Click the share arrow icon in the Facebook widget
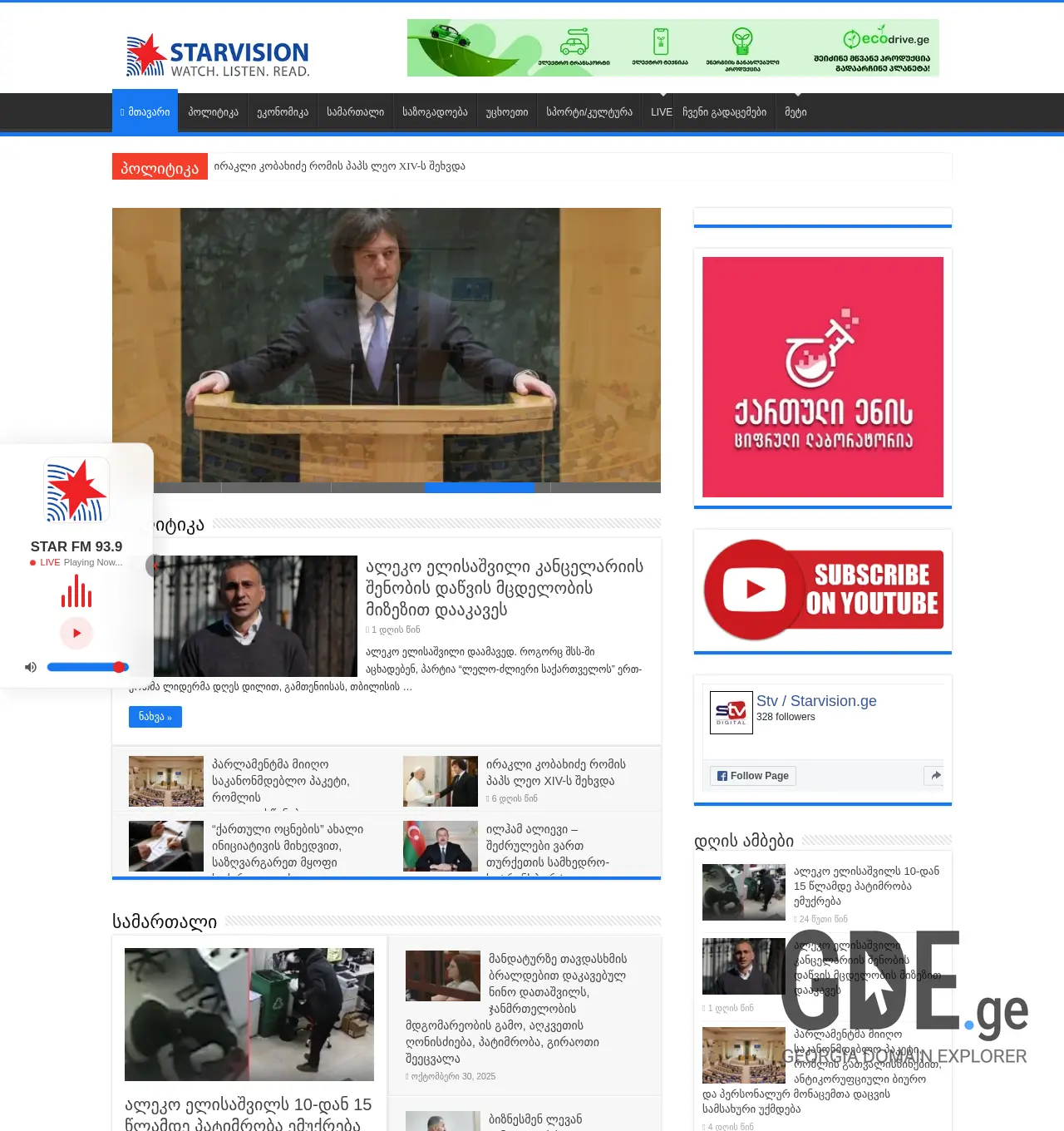This screenshot has height=1131, width=1064. coord(934,775)
